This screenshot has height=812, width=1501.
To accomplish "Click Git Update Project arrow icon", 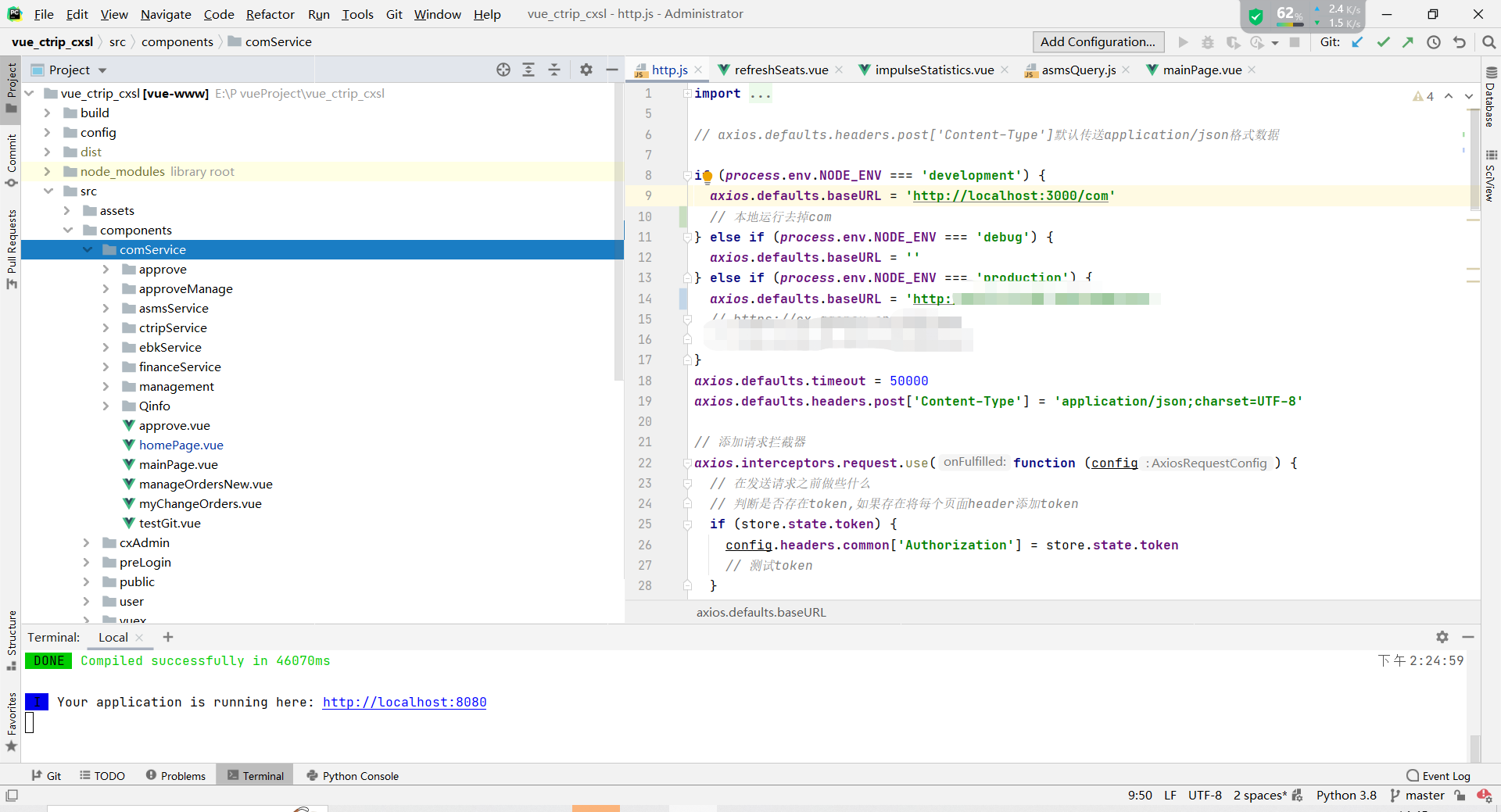I will click(1357, 42).
